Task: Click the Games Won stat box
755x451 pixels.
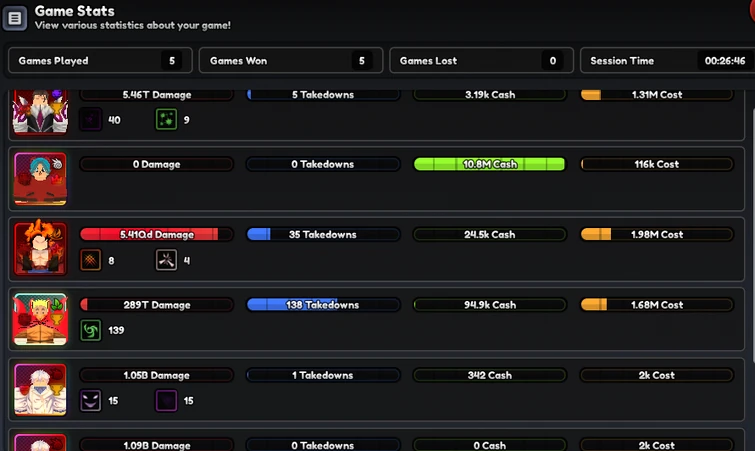Action: coord(291,61)
